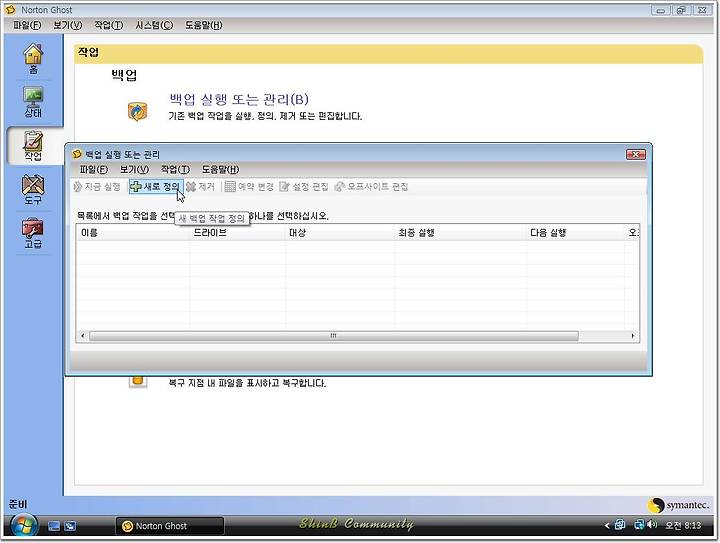Click 설정 편집 (Edit Settings) toolbar button

(x=304, y=186)
